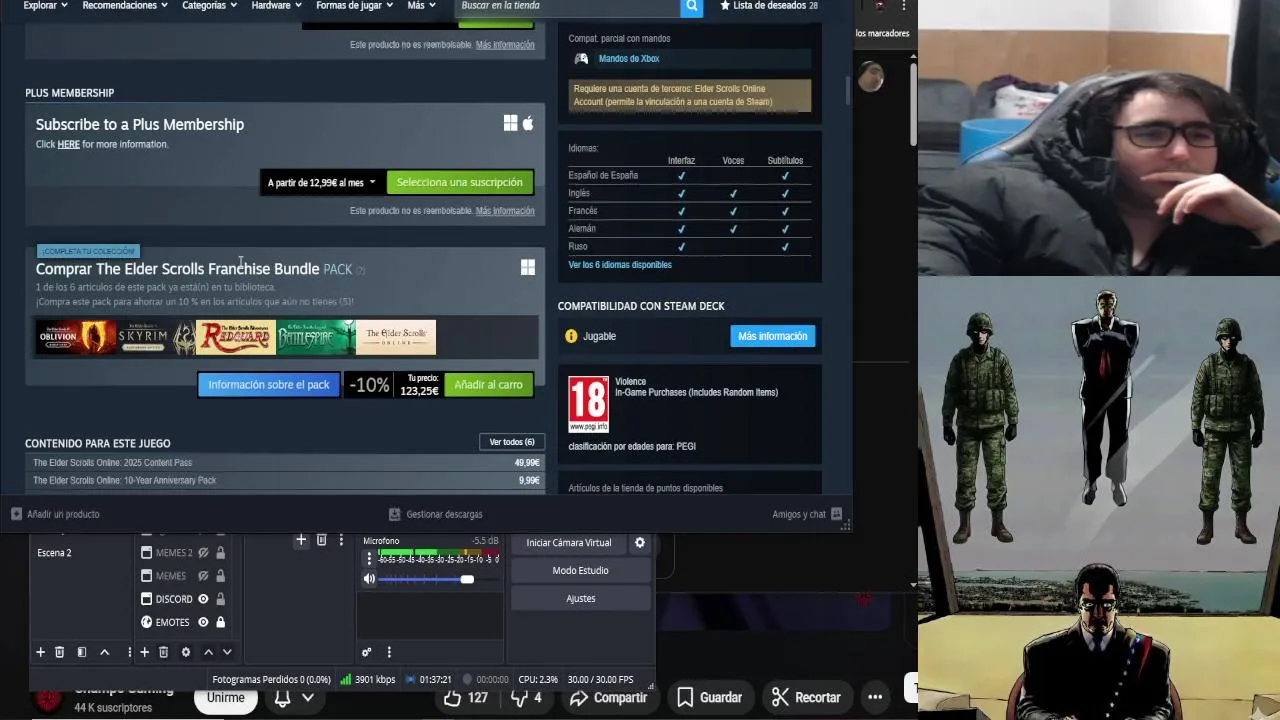Open scene filters icon in OBS scenes toolbar

82,652
